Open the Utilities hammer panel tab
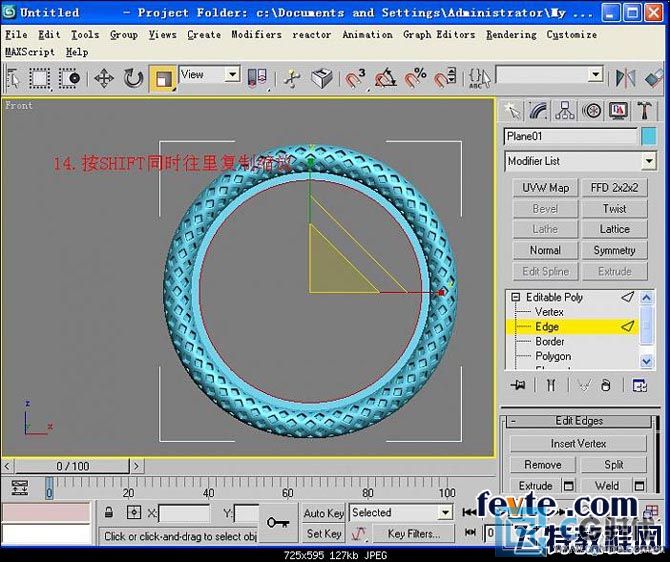 point(644,111)
